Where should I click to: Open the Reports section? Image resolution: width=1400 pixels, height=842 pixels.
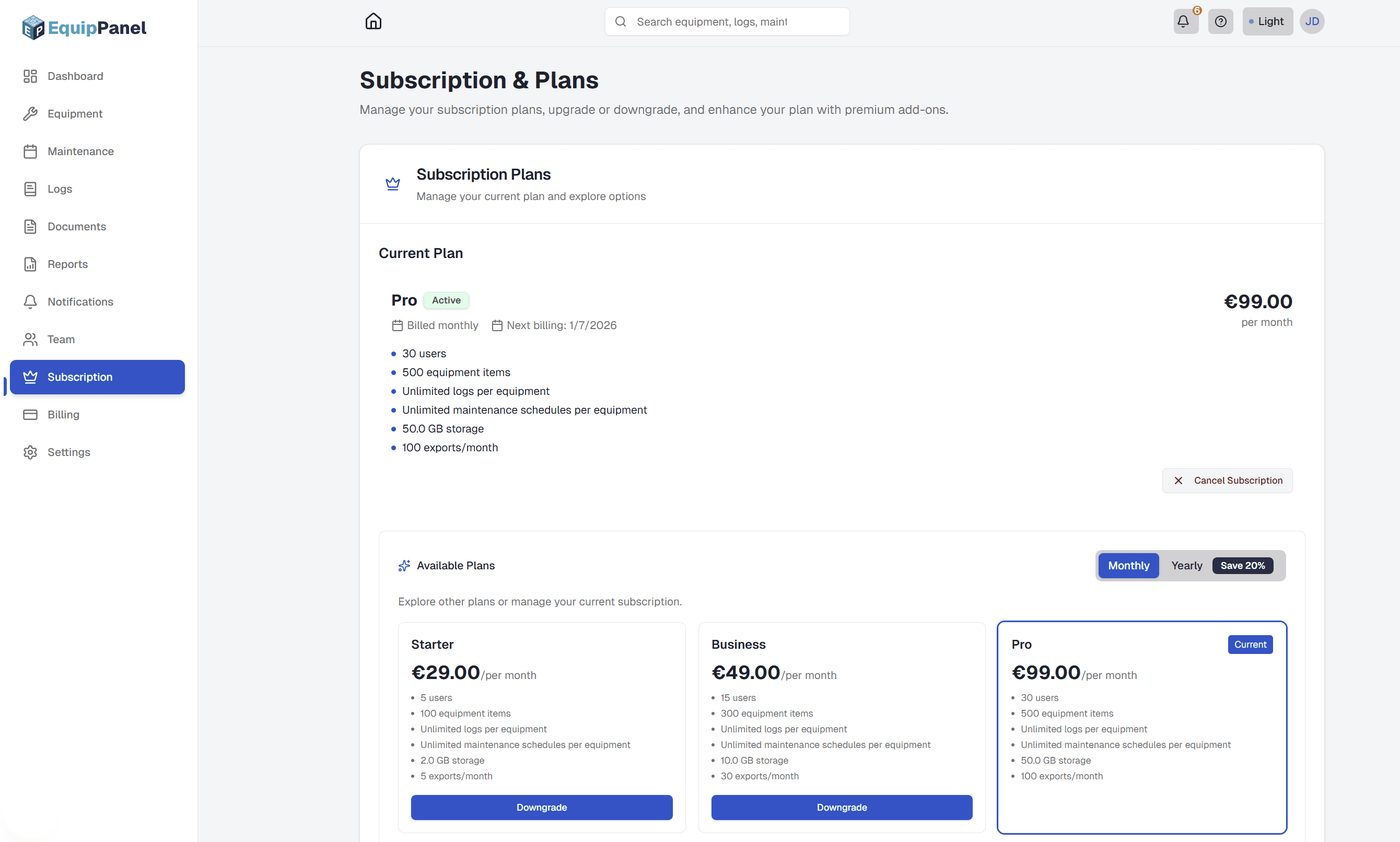(67, 264)
